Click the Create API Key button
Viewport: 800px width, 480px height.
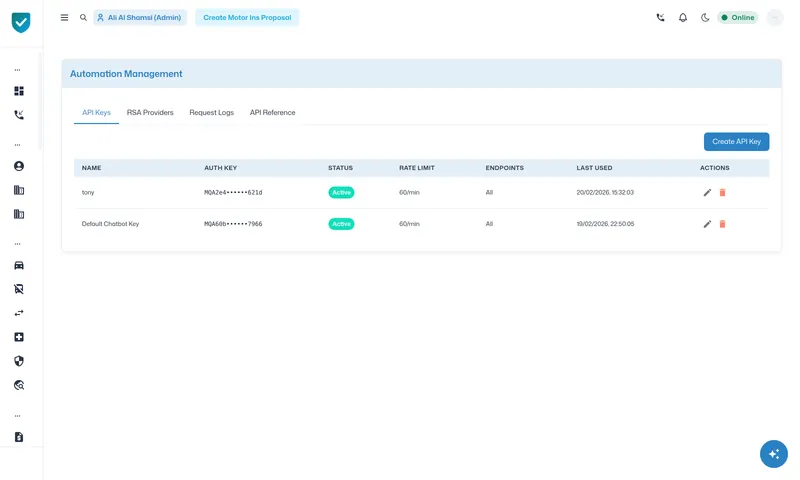point(736,142)
